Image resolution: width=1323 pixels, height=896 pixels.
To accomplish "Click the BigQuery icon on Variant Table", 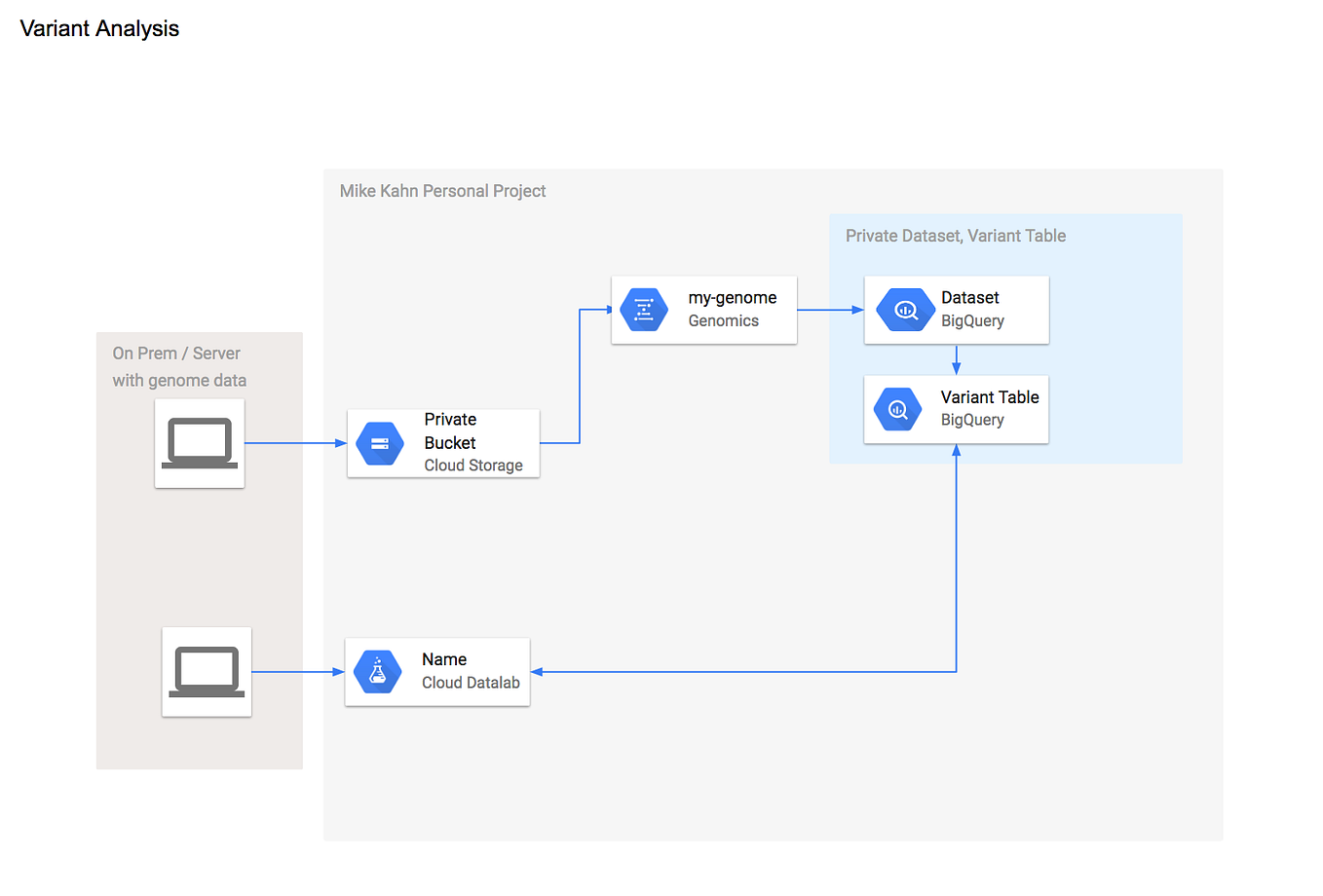I will point(897,409).
